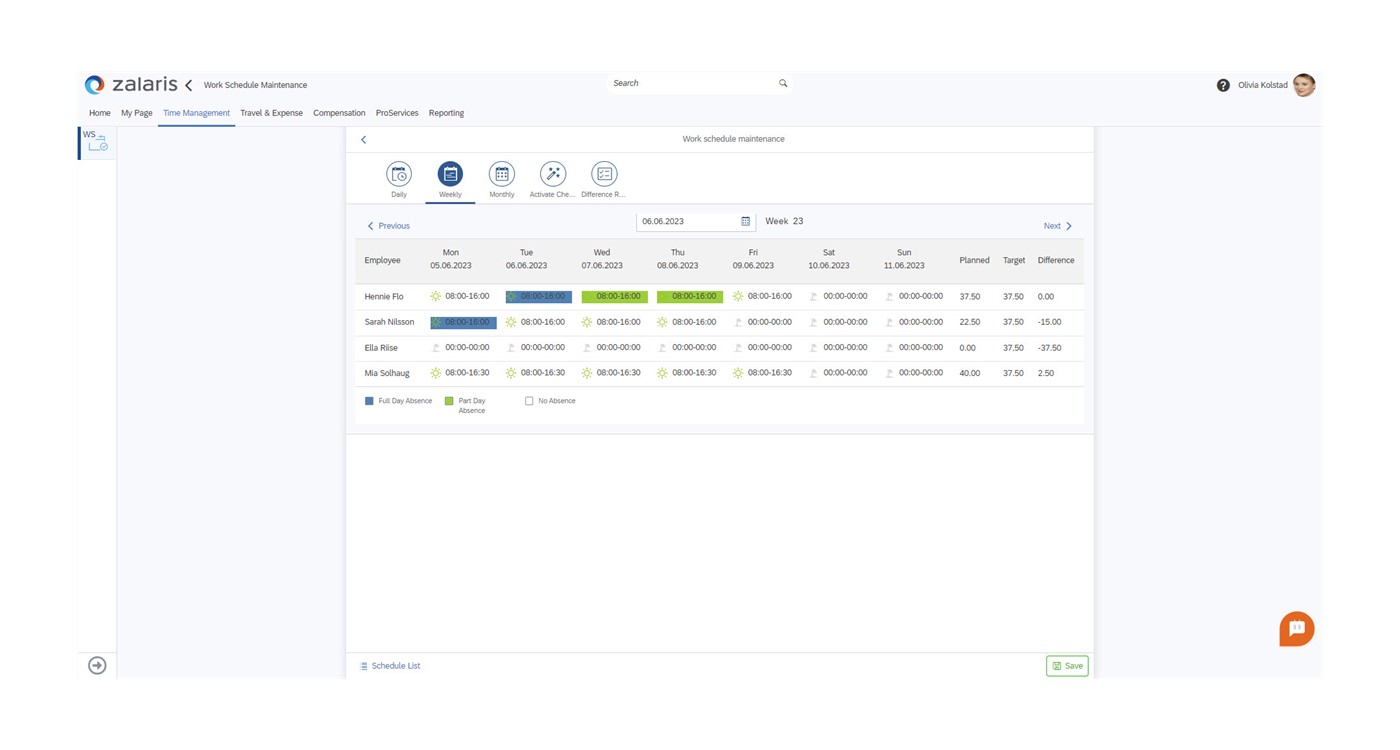Toggle the Part Day Absence legend box
The width and height of the screenshot is (1400, 750).
pos(449,401)
